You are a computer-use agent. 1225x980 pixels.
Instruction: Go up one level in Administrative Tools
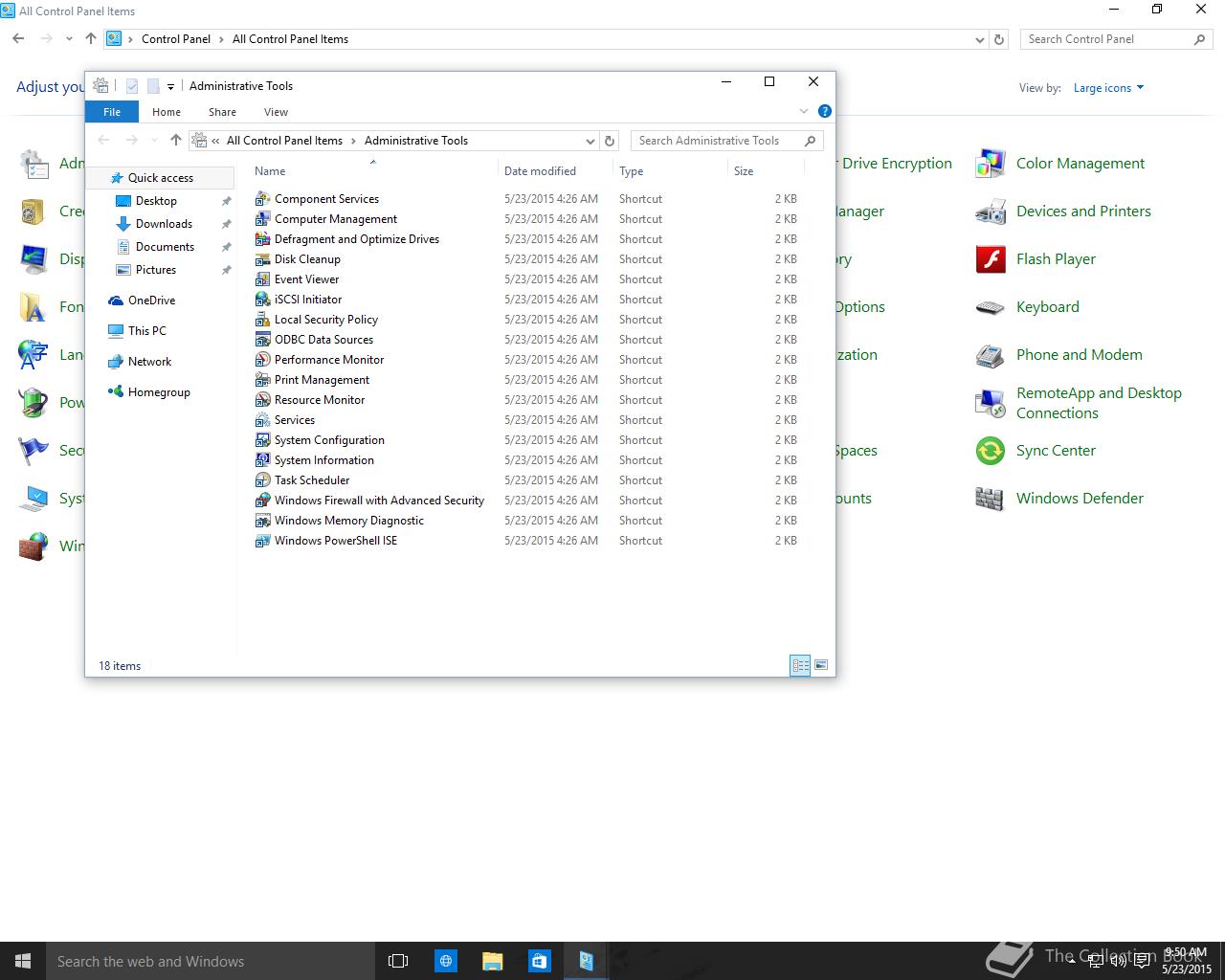coord(175,141)
